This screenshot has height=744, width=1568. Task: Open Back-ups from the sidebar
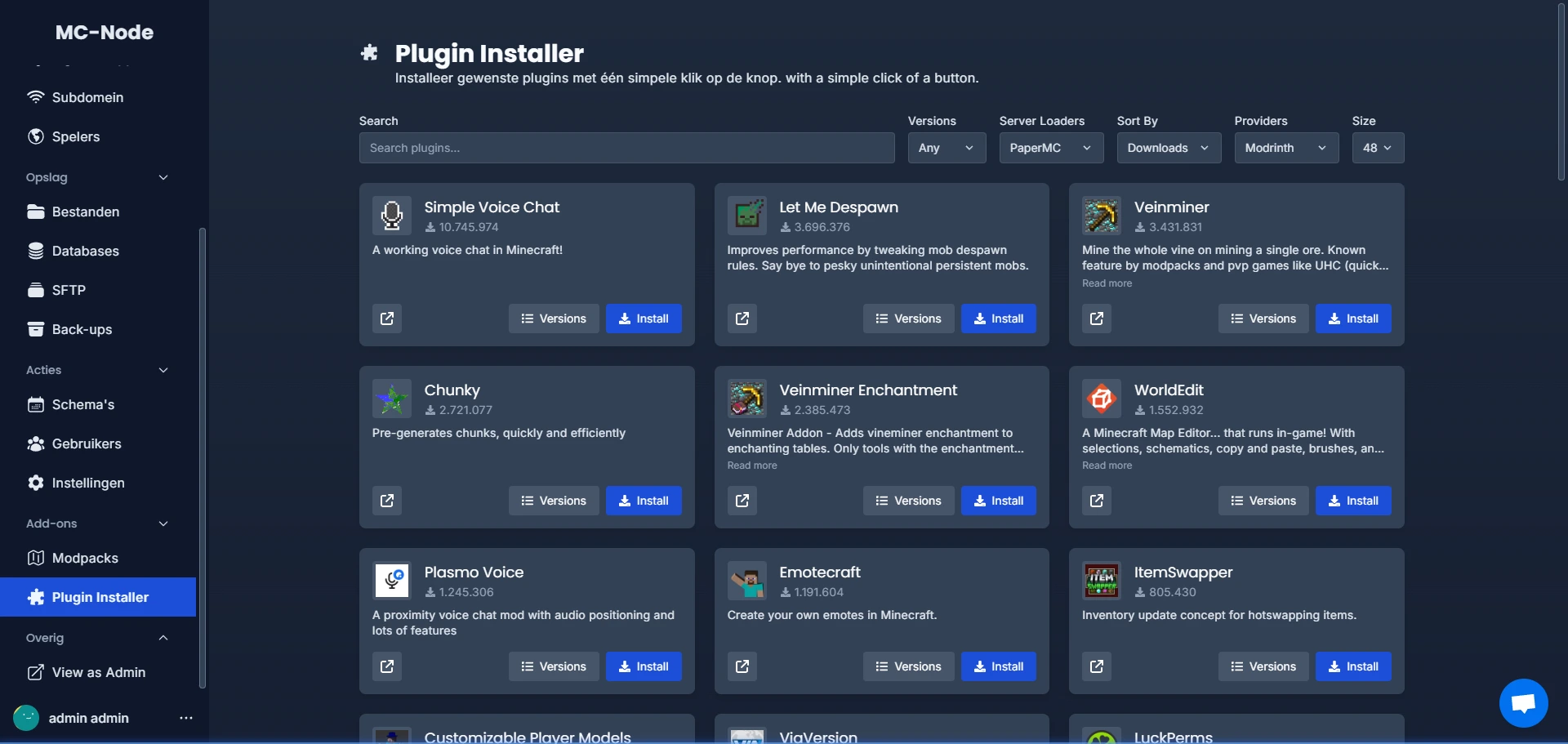click(81, 329)
